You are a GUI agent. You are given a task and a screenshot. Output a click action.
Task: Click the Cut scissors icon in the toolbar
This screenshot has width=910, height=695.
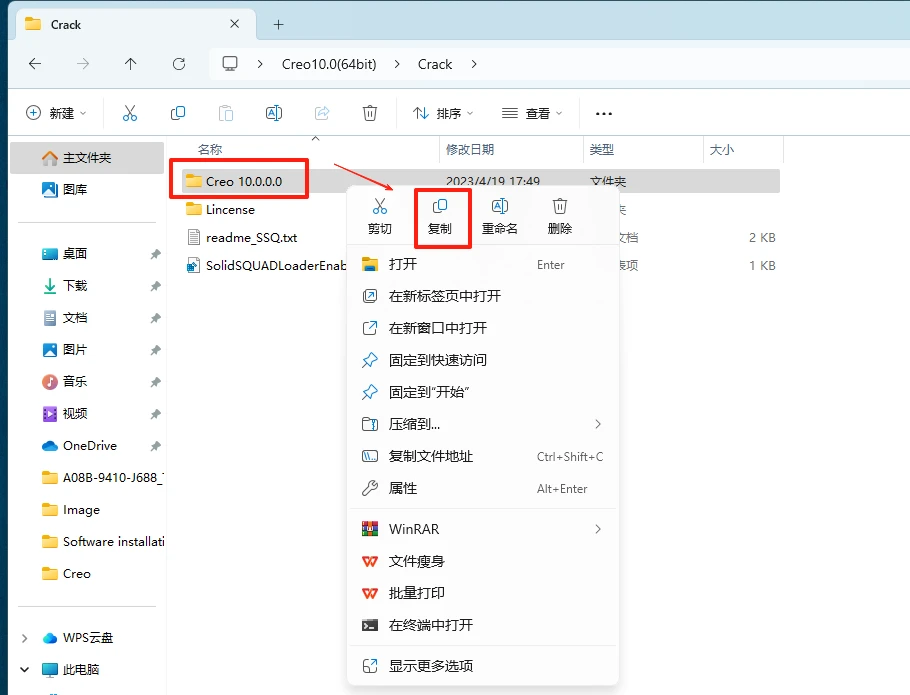(129, 113)
